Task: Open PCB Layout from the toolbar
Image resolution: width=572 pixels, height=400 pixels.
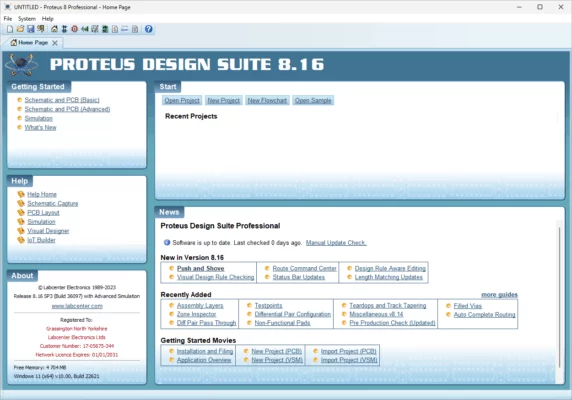Action: point(74,29)
